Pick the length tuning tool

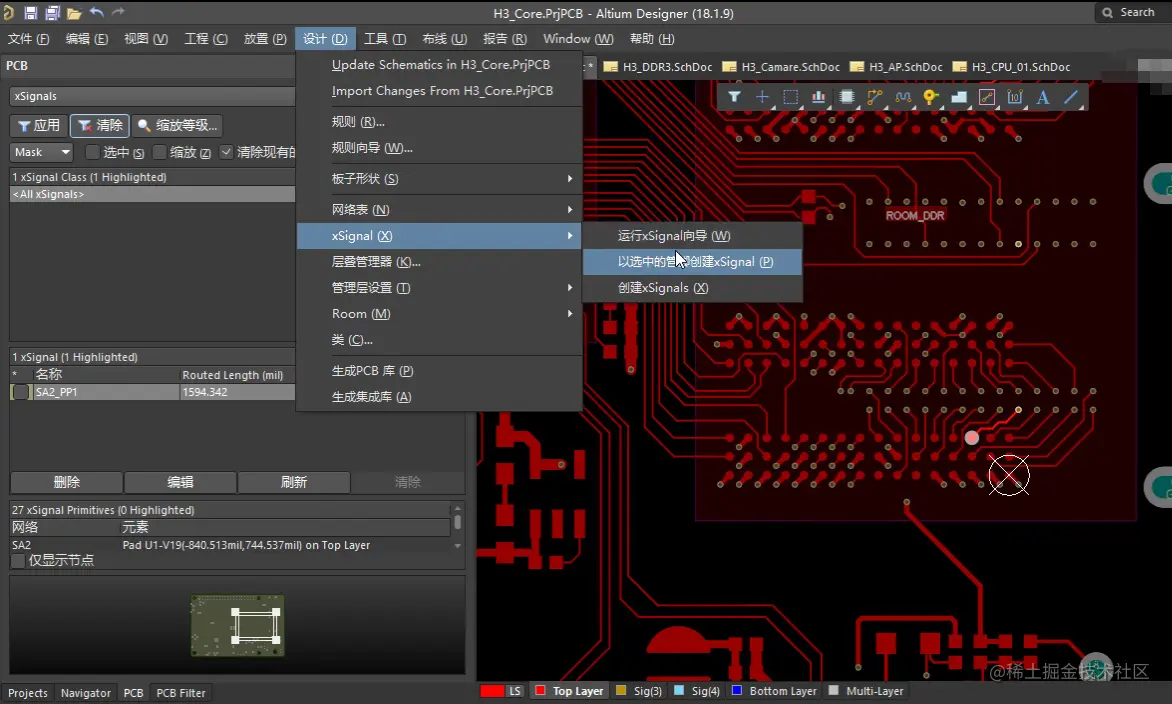903,96
